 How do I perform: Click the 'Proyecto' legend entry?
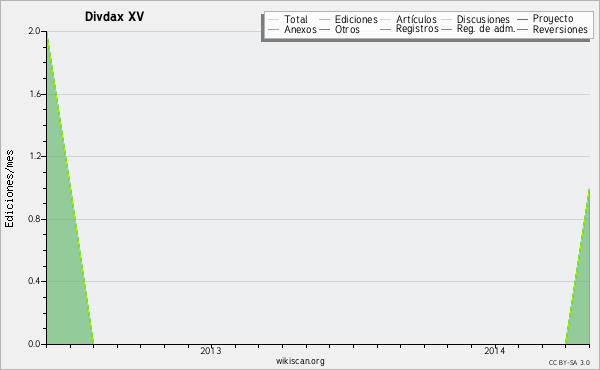(545, 19)
